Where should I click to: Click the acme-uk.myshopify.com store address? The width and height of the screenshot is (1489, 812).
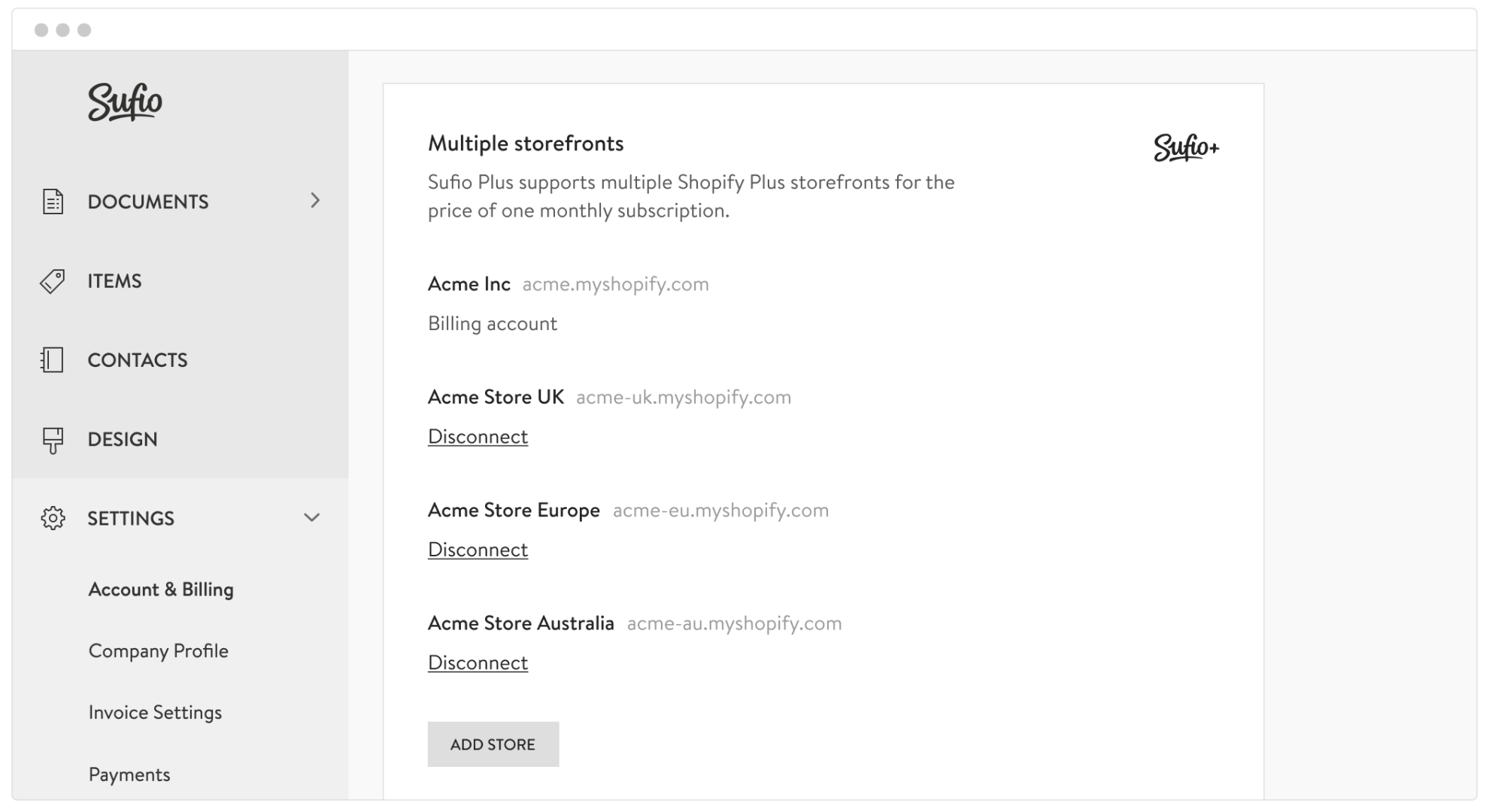(683, 397)
